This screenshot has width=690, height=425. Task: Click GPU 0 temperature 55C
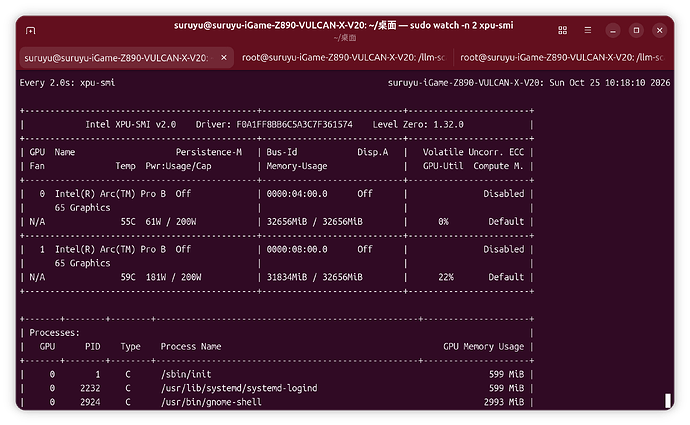(x=128, y=222)
